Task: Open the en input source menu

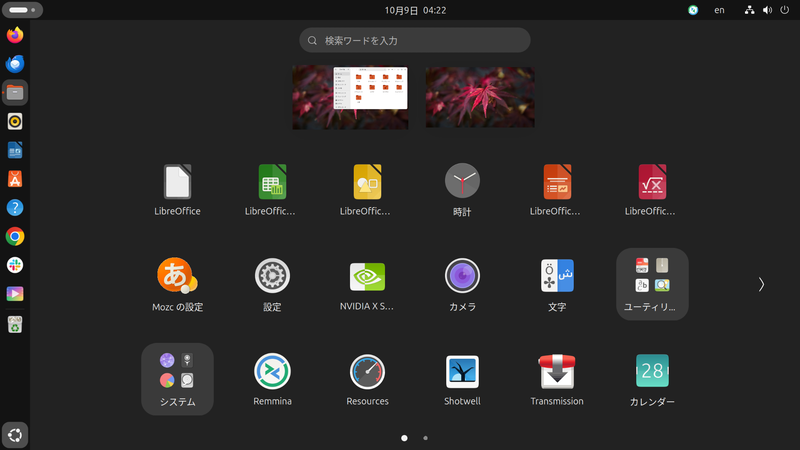Action: tap(719, 10)
